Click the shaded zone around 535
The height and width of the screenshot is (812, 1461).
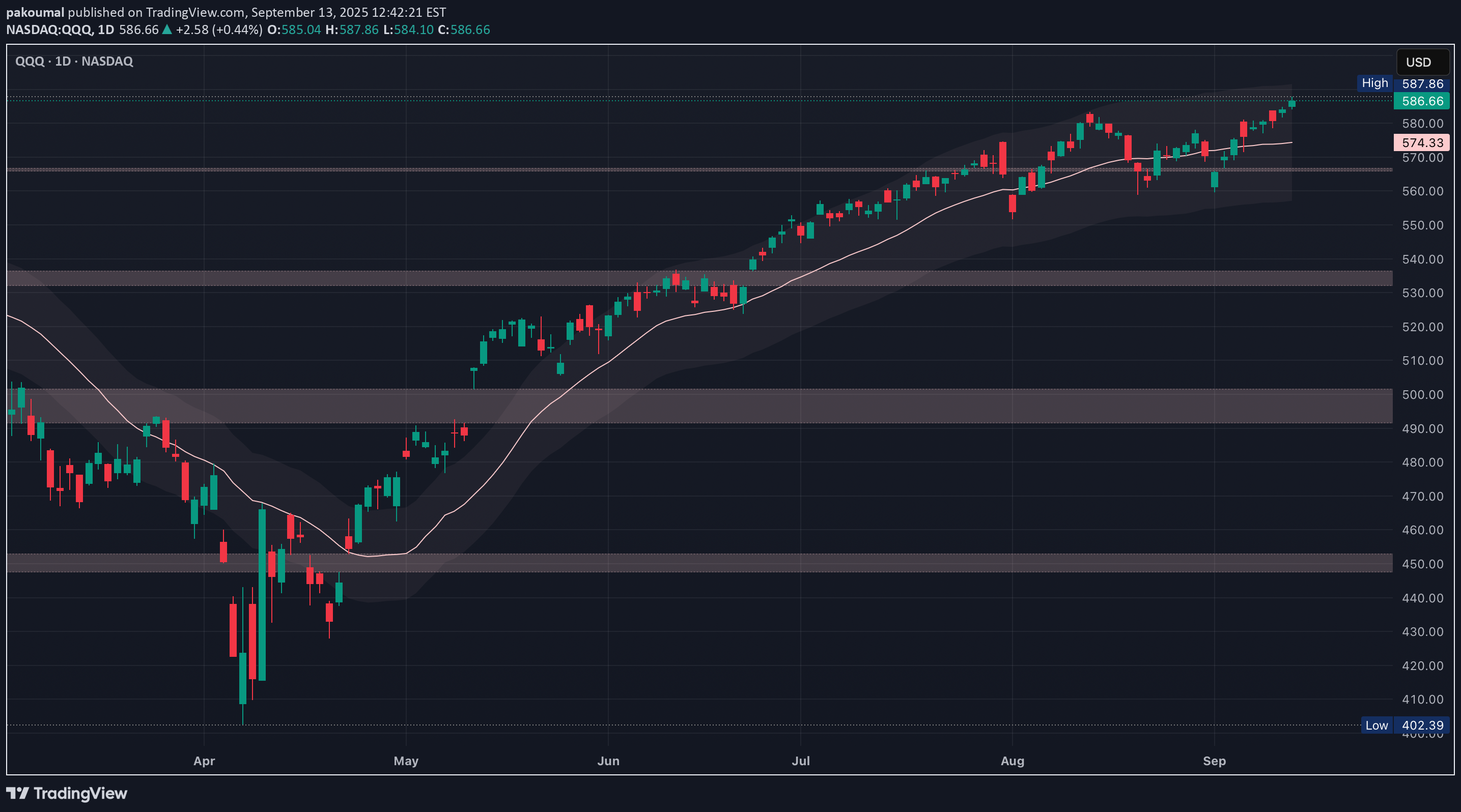tap(699, 278)
